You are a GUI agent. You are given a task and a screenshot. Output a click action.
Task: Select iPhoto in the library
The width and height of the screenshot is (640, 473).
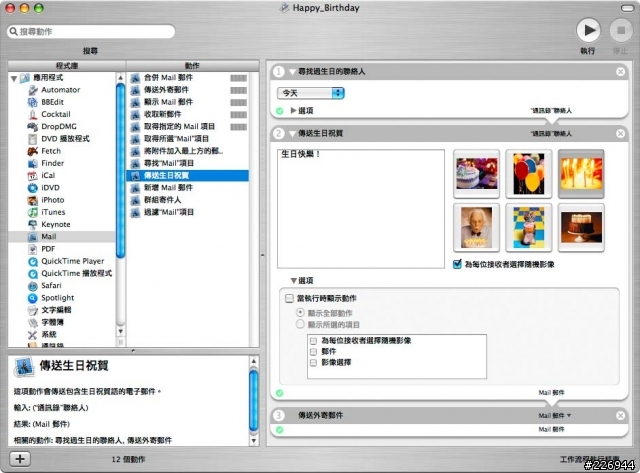tap(53, 200)
